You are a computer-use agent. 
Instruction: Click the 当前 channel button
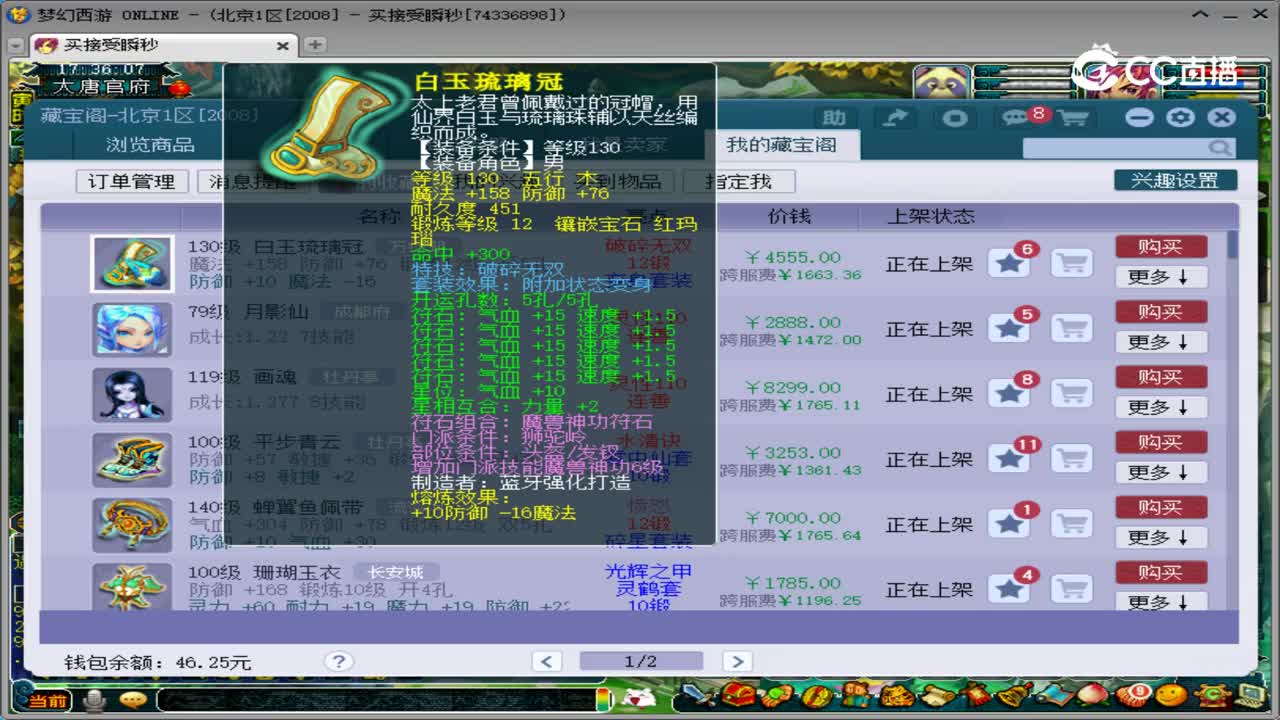[x=47, y=701]
